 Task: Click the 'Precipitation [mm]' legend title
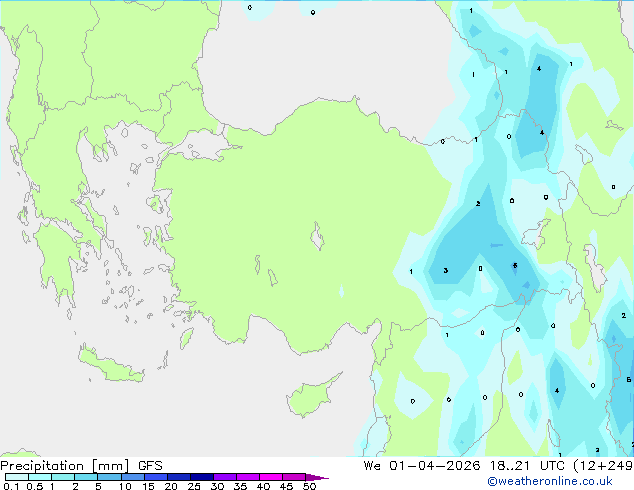click(65, 466)
